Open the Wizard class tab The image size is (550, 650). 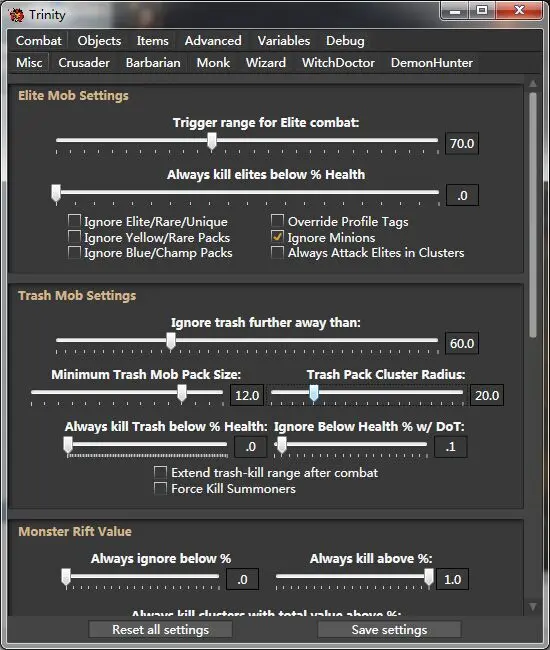tap(266, 63)
